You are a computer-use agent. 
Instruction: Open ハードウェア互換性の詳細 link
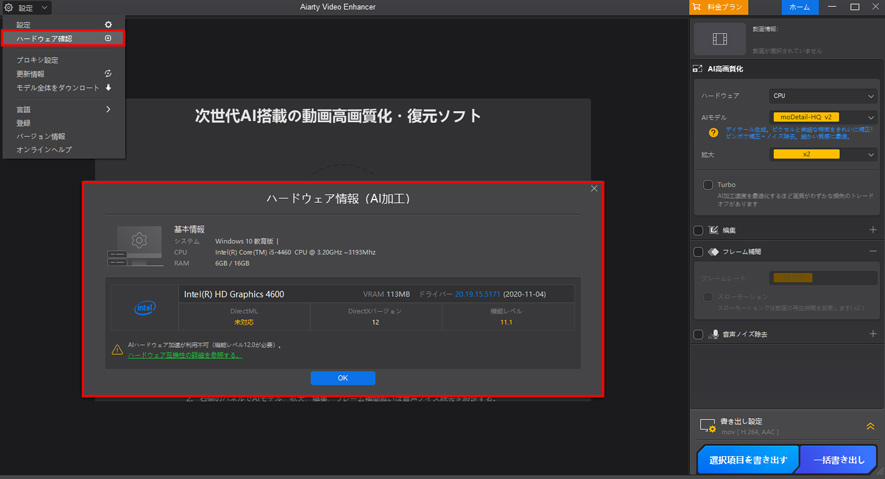[185, 355]
